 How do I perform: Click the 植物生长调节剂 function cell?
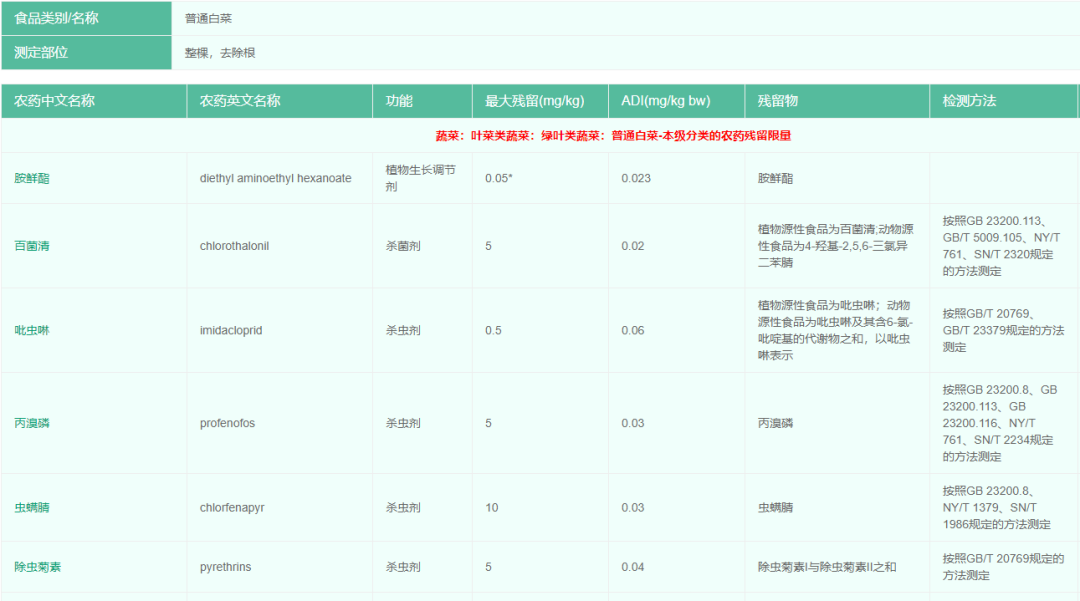(420, 178)
